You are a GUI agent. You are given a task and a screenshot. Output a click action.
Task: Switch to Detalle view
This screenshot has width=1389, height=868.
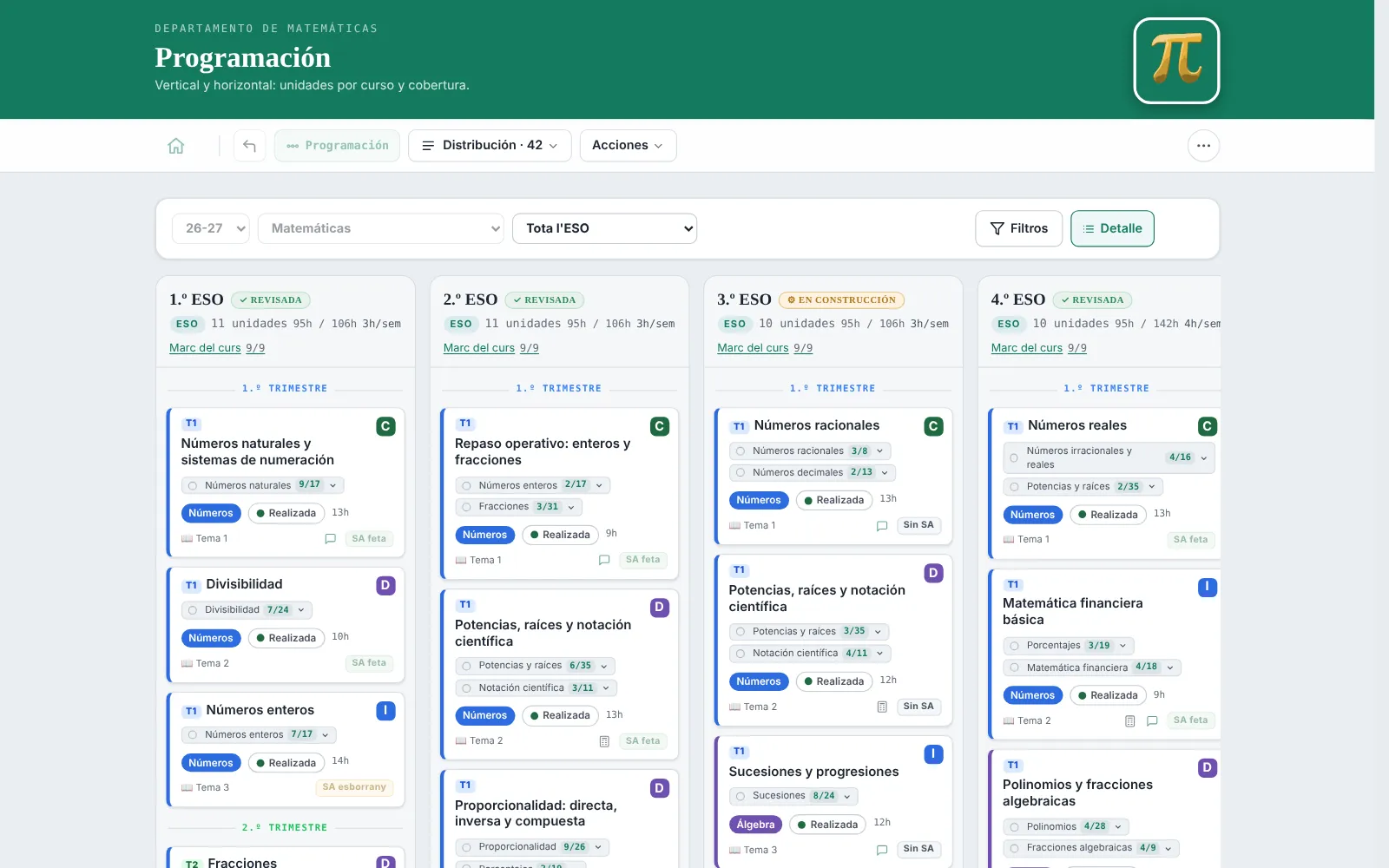[1112, 228]
